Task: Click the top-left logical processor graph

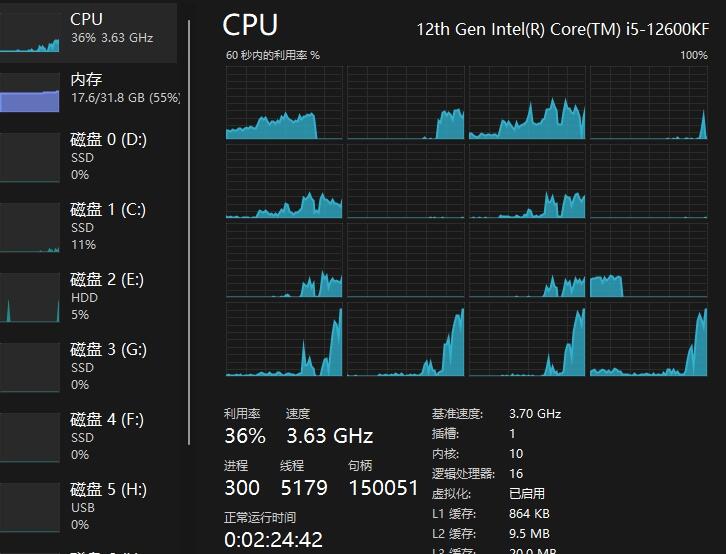Action: 285,103
